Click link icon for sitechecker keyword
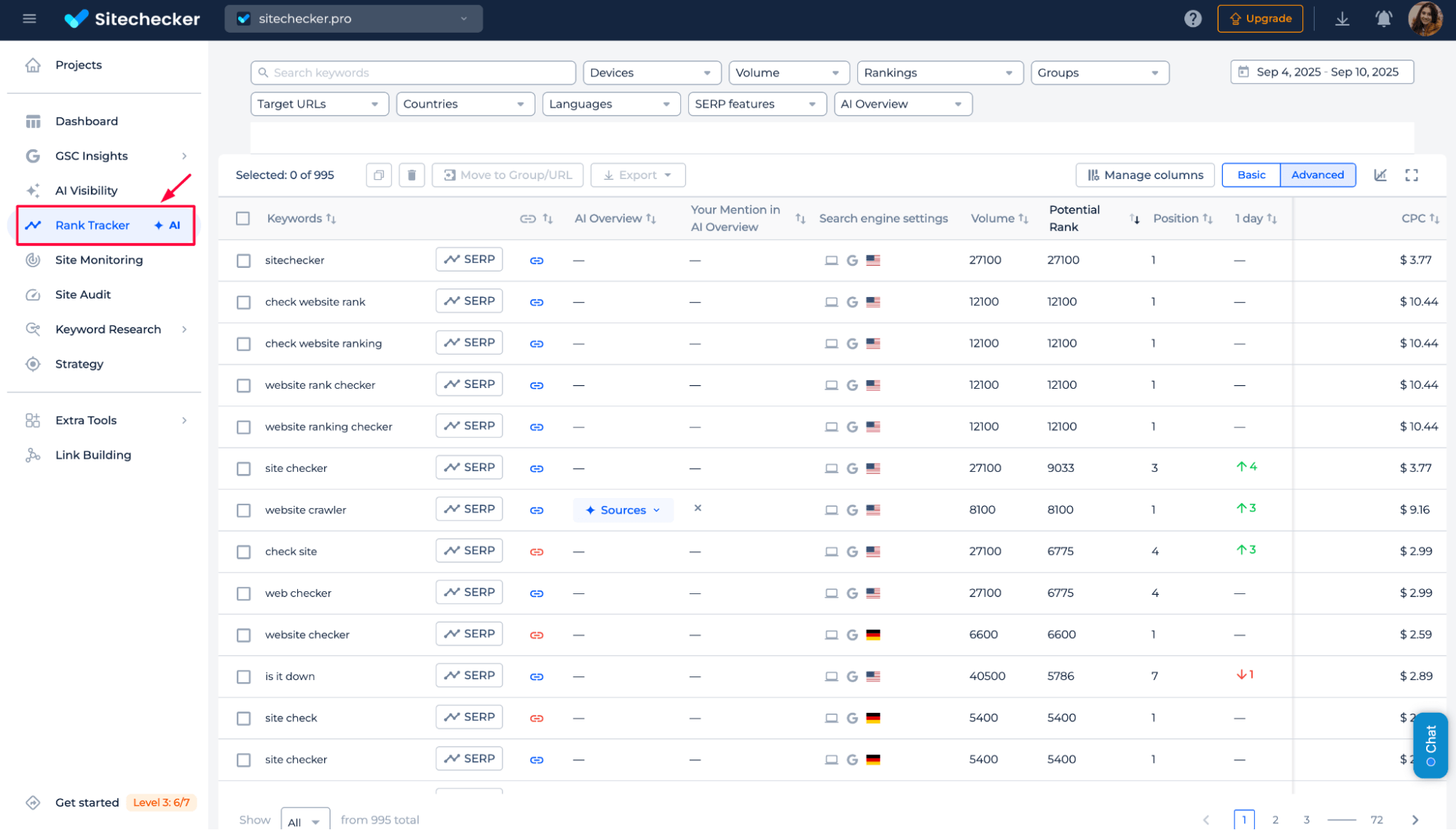This screenshot has height=830, width=1456. click(x=537, y=261)
